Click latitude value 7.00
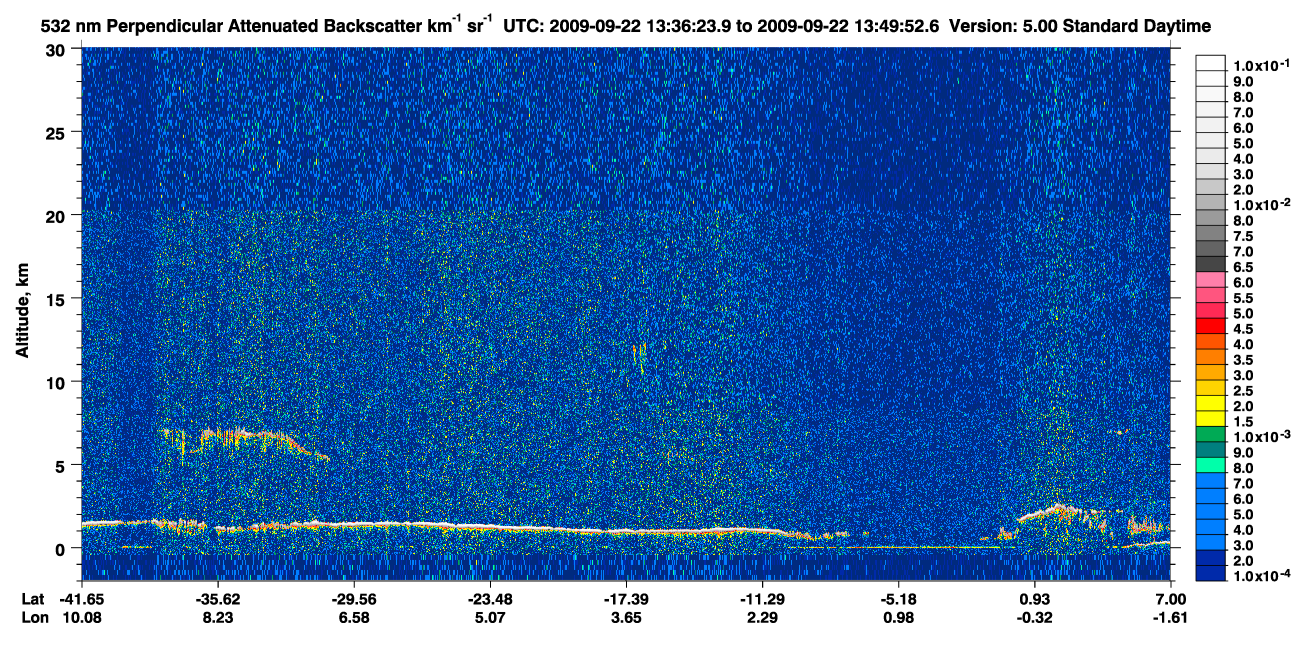 (x=1171, y=599)
